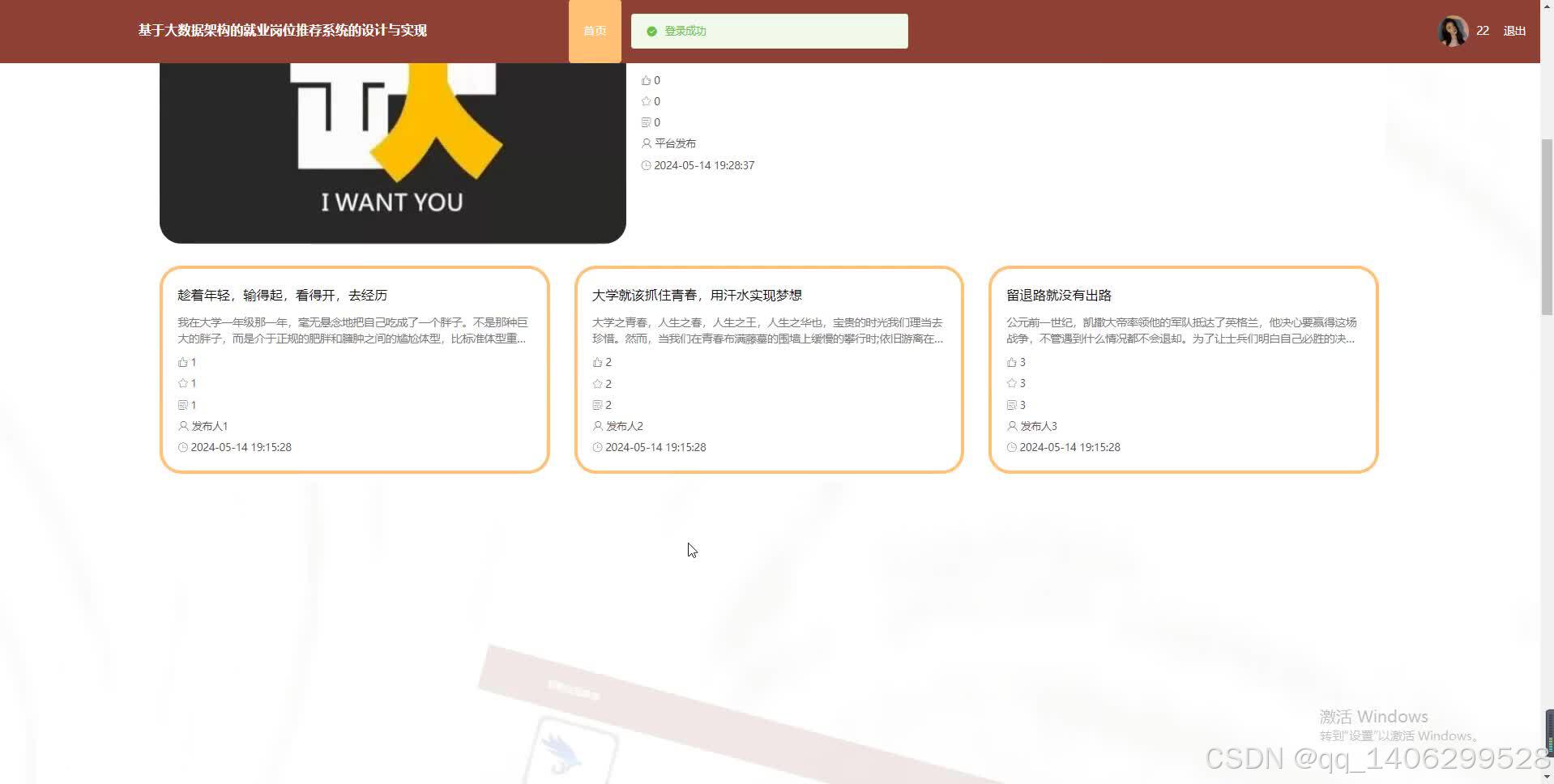Click the publisher text 平台发布
This screenshot has height=784, width=1554.
(x=676, y=143)
